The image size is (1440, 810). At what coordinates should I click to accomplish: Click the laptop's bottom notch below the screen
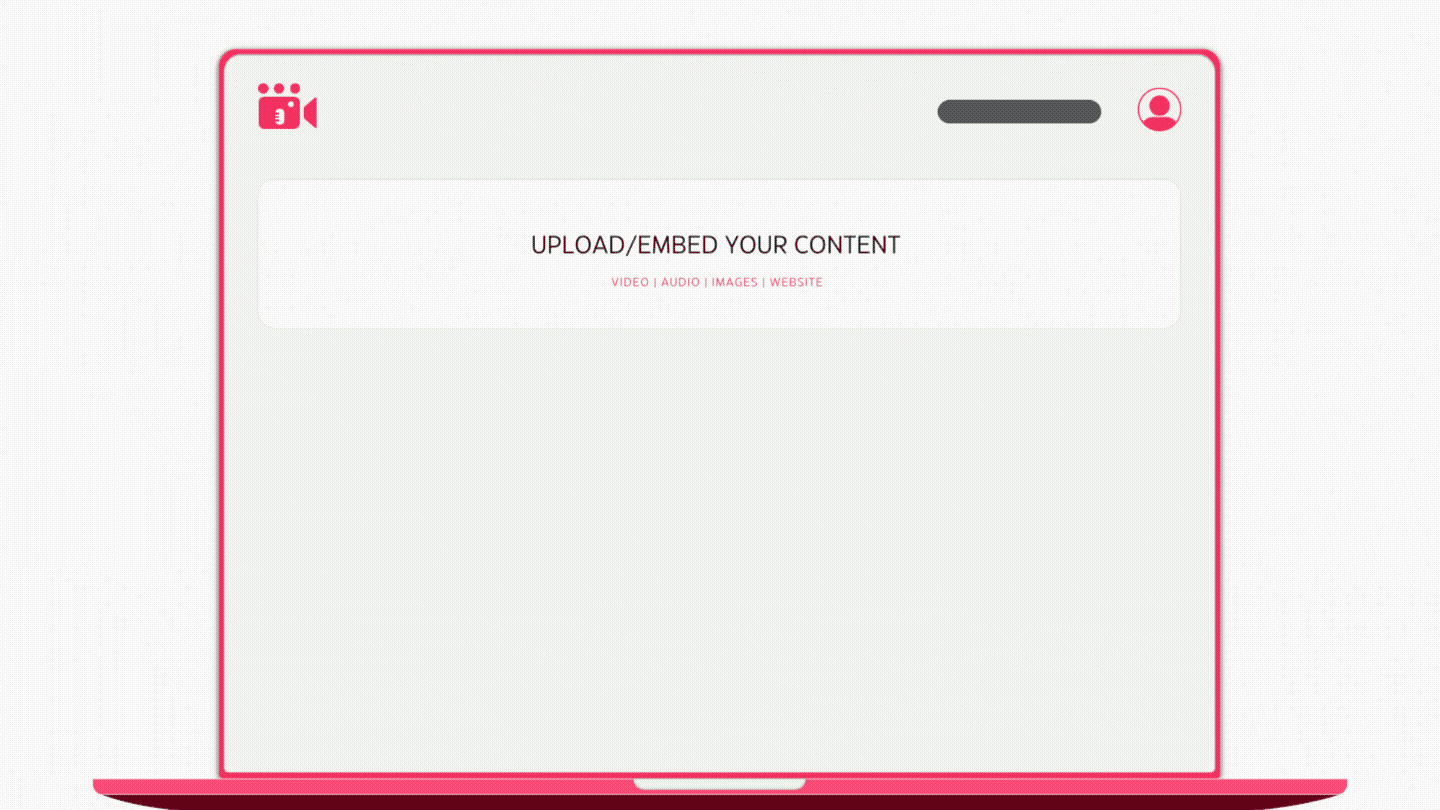(719, 784)
